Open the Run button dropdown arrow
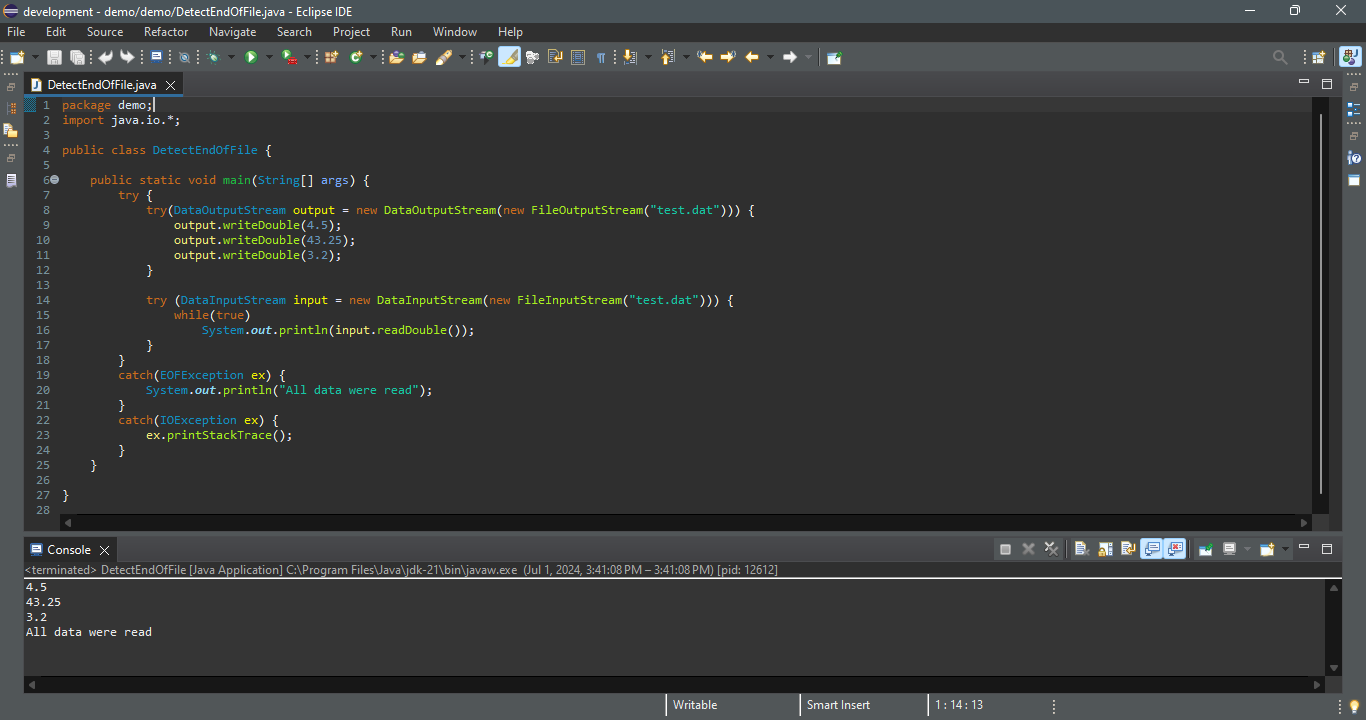This screenshot has height=720, width=1366. point(269,57)
